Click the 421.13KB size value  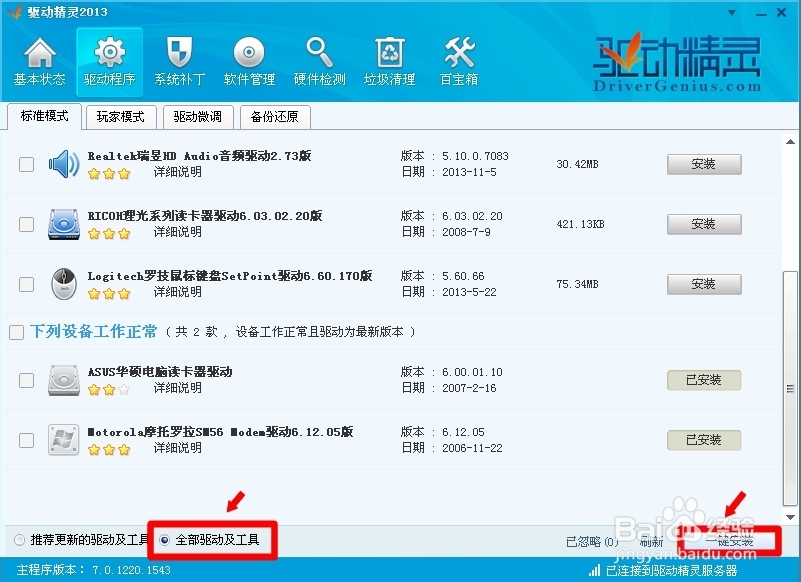pyautogui.click(x=580, y=224)
